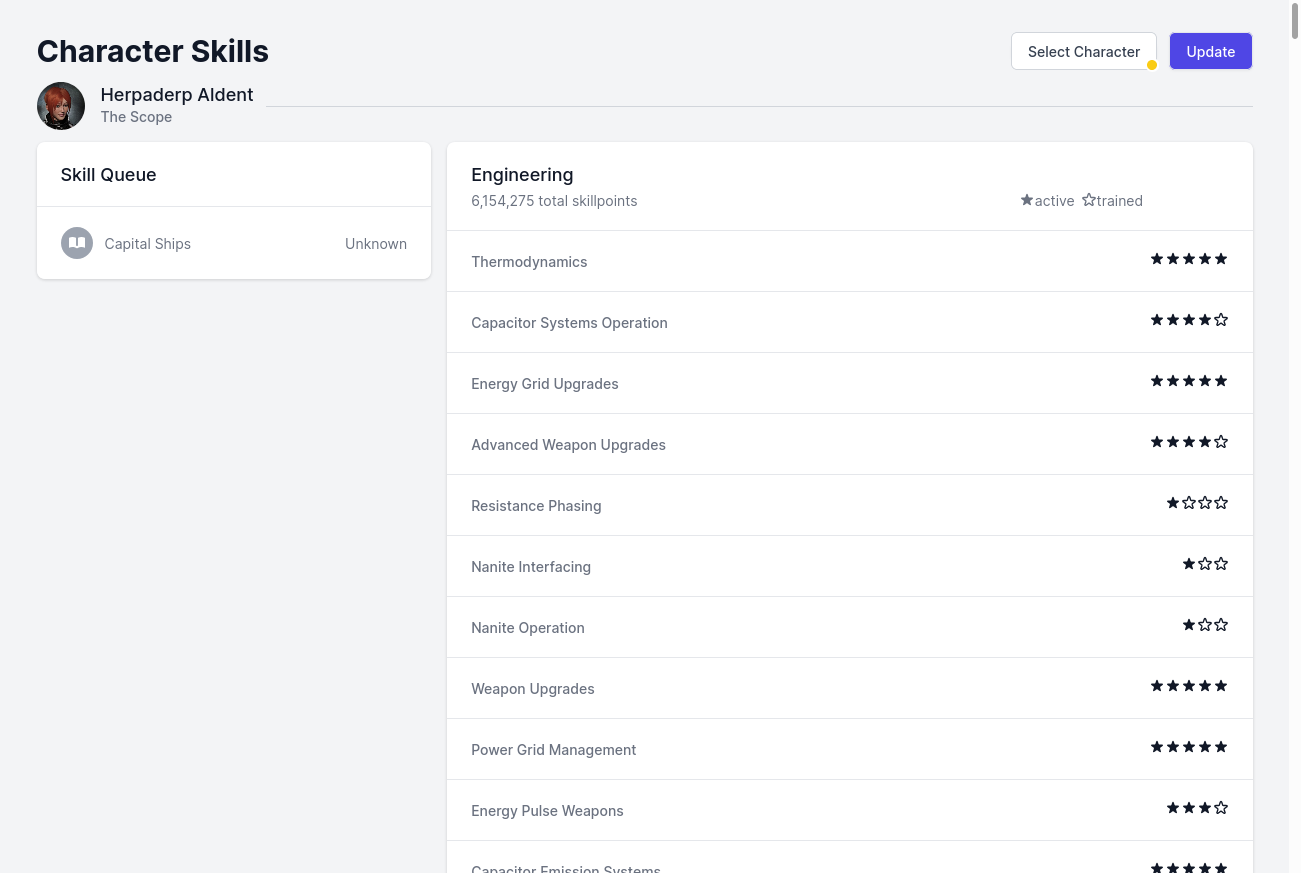Viewport: 1301px width, 873px height.
Task: Click the filled star of Resistance Phasing
Action: 1173,503
